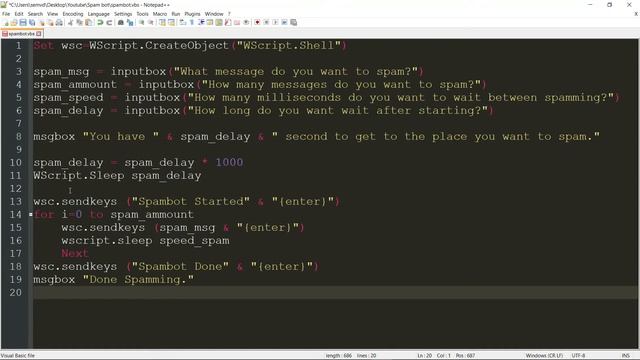Open the Settings menu

click(123, 14)
